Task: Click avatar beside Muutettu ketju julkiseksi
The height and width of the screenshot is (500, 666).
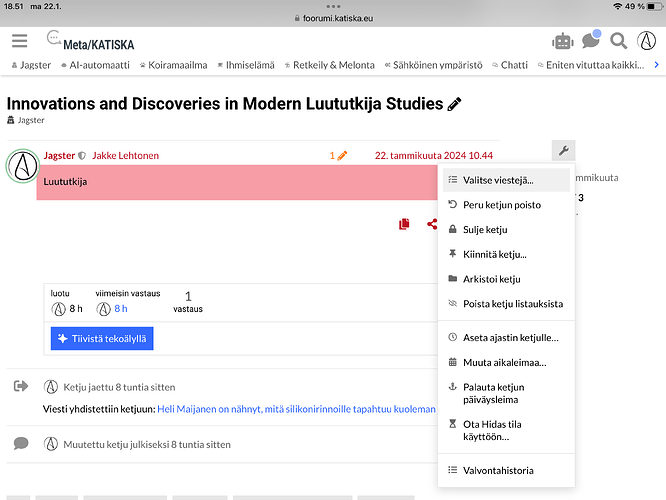Action: [51, 444]
